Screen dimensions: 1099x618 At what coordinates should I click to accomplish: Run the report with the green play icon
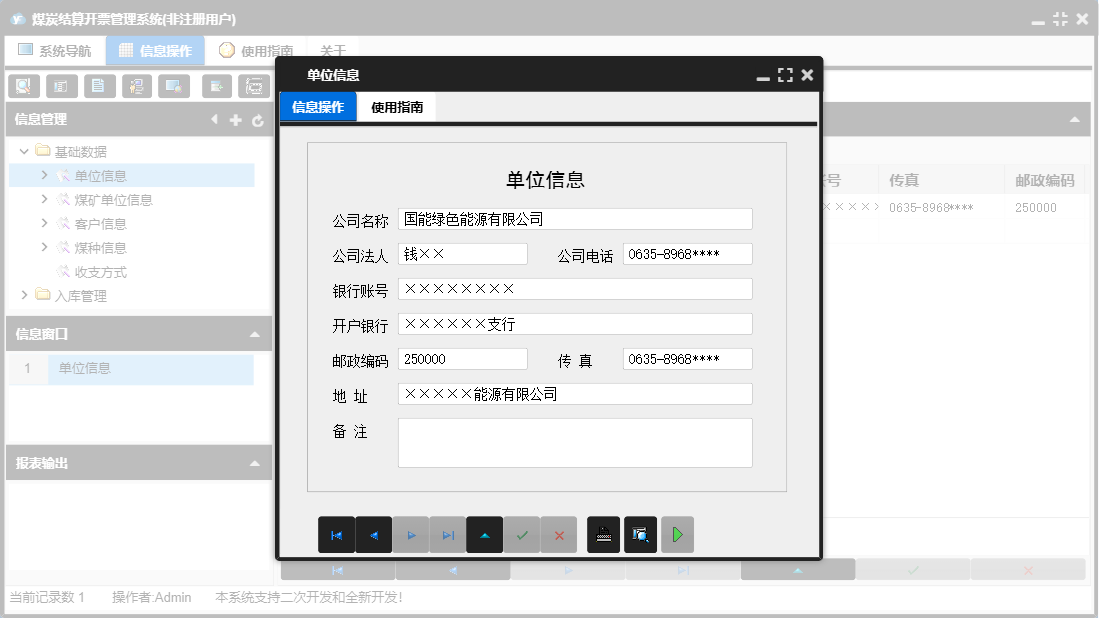click(x=677, y=534)
